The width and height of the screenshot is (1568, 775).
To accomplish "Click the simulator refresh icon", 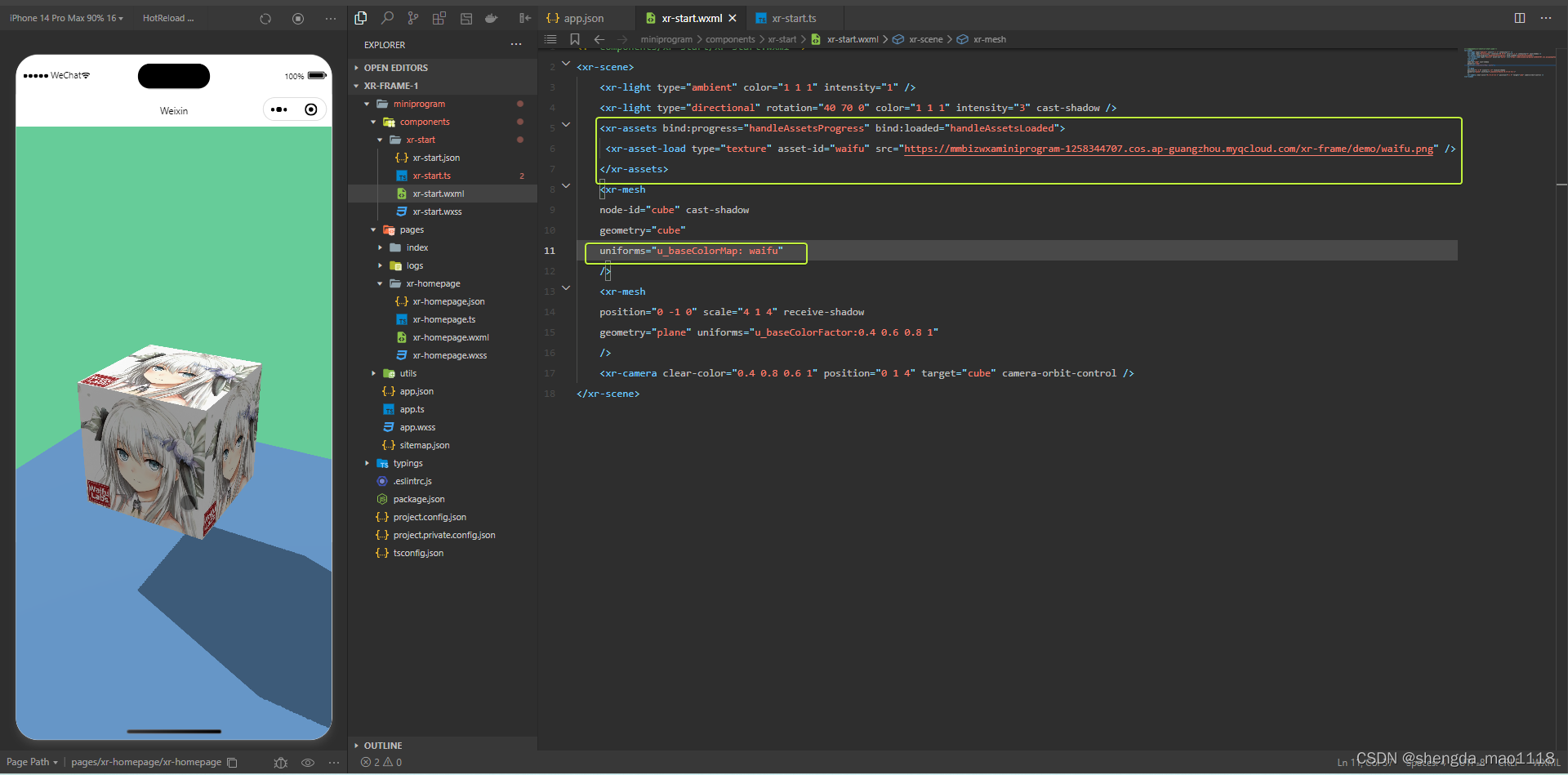I will click(x=265, y=18).
